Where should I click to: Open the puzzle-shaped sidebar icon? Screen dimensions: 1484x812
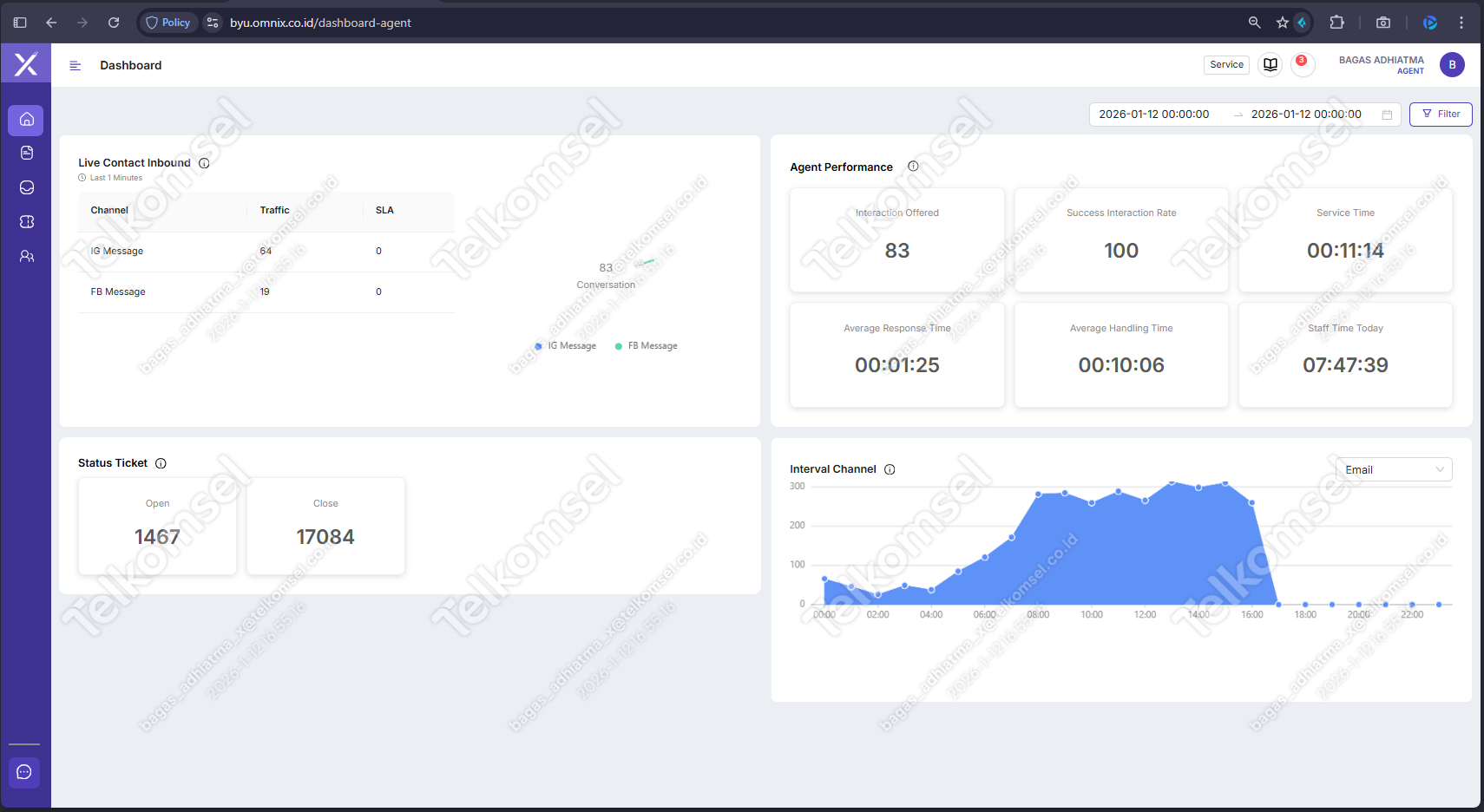[27, 222]
